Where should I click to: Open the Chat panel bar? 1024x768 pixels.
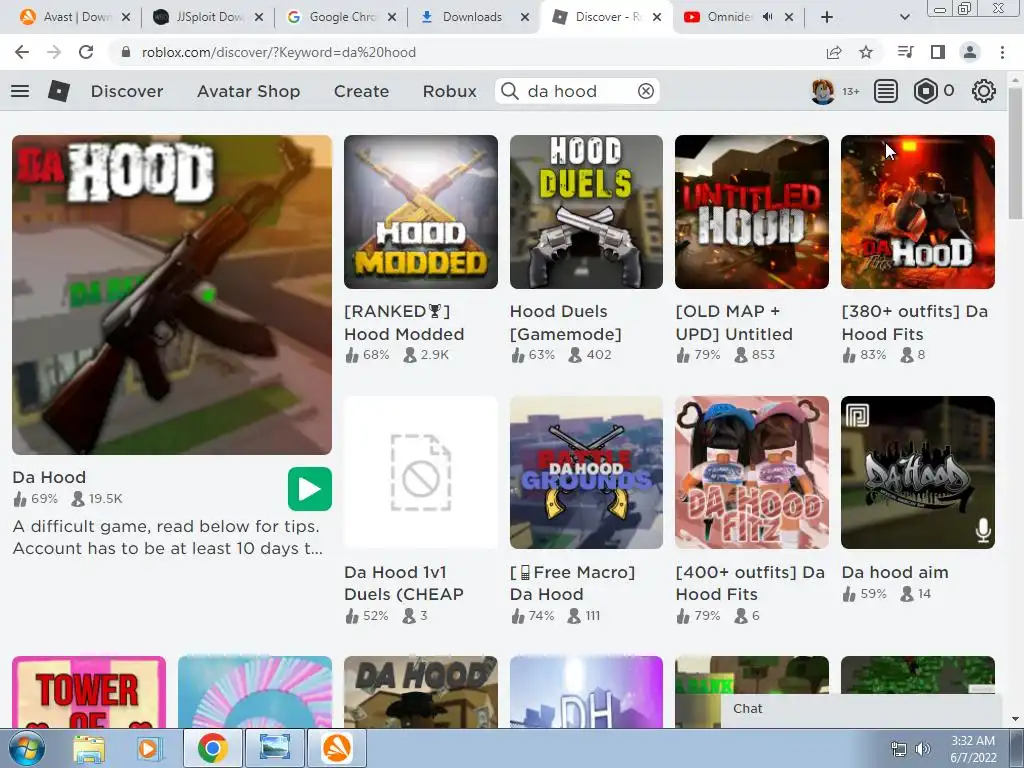point(861,709)
